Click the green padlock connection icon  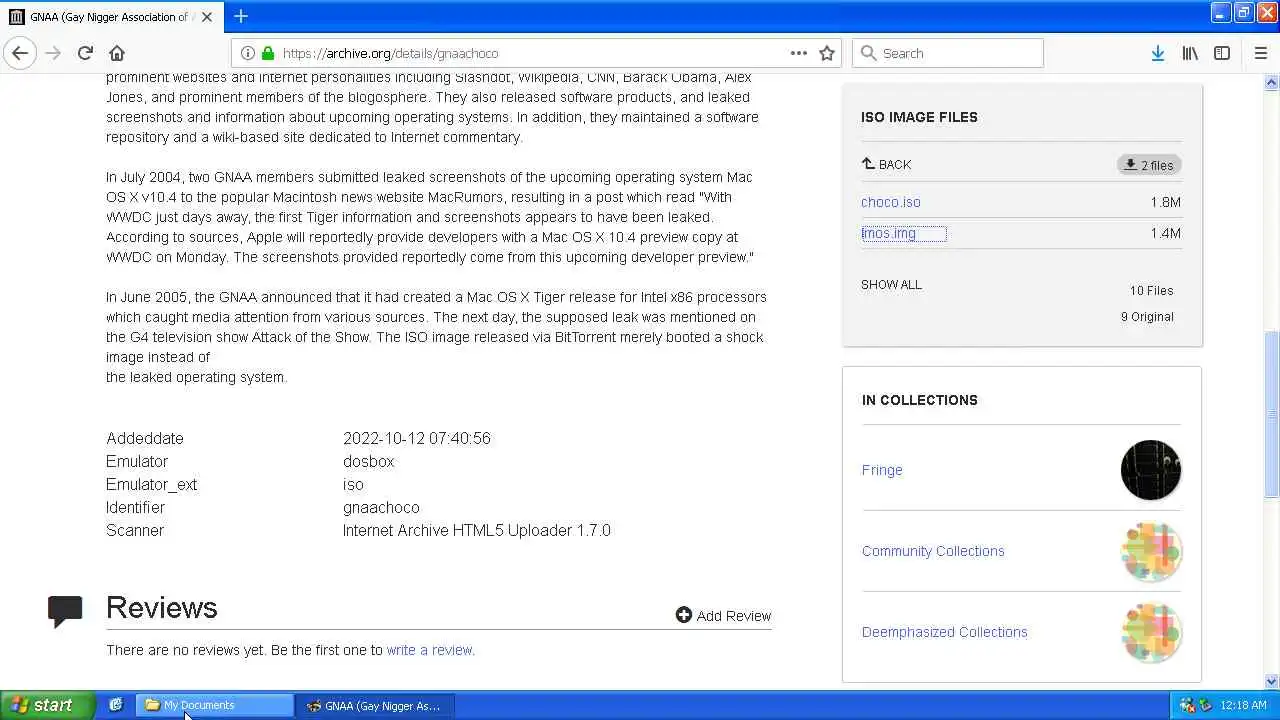click(x=267, y=53)
